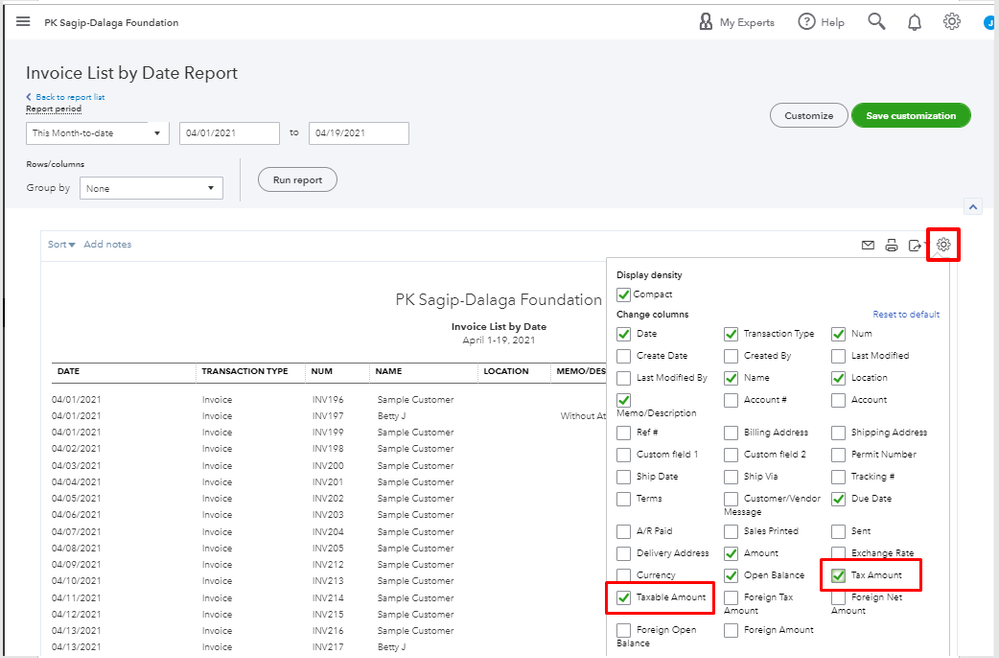This screenshot has width=999, height=658.
Task: Click the search magnifier icon
Action: click(877, 22)
